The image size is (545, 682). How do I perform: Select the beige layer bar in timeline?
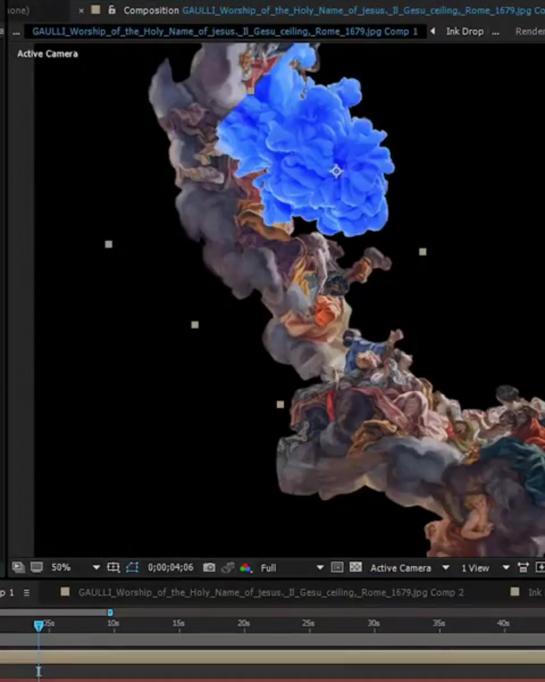click(x=272, y=656)
